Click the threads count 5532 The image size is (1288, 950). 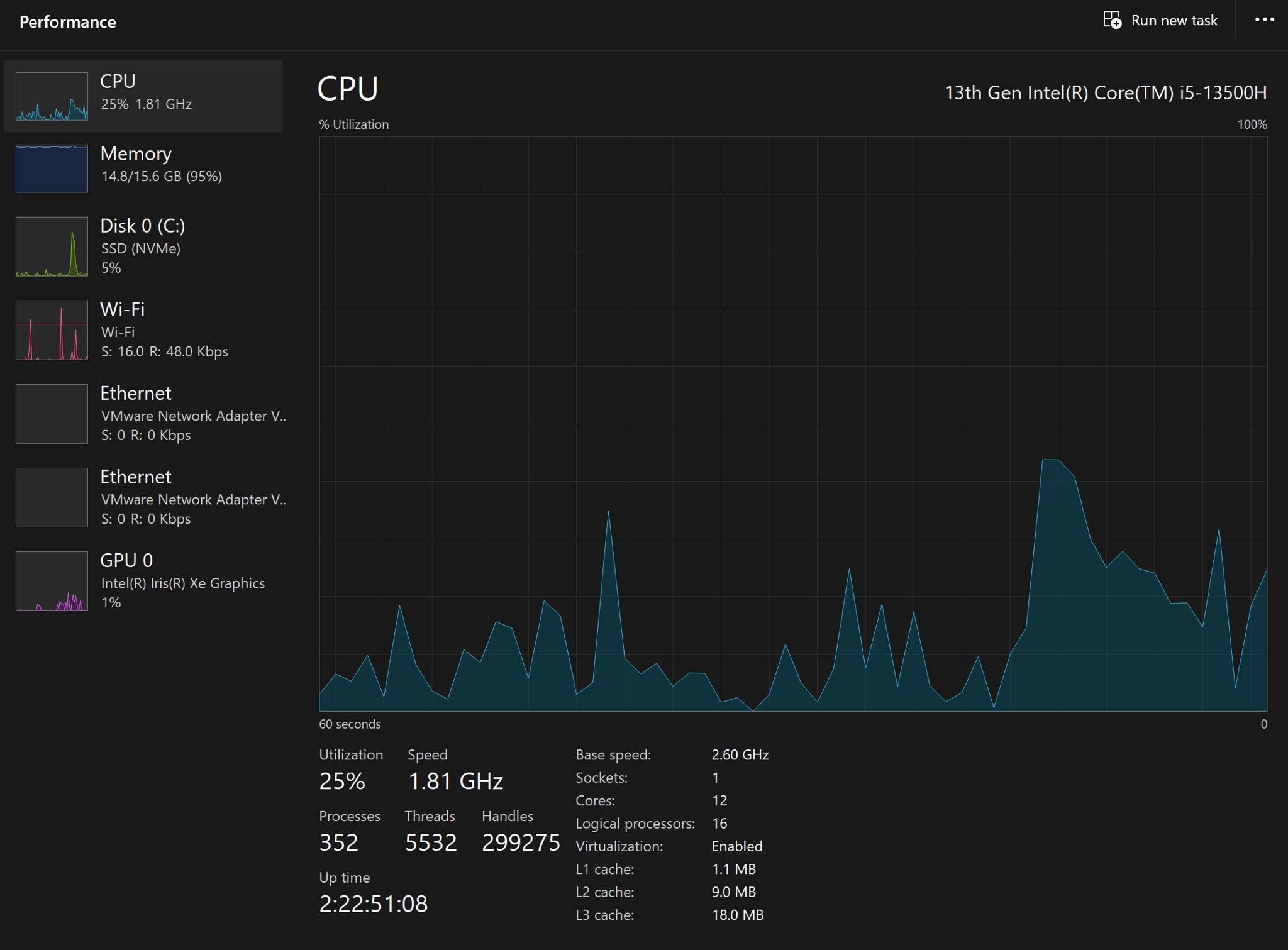431,842
